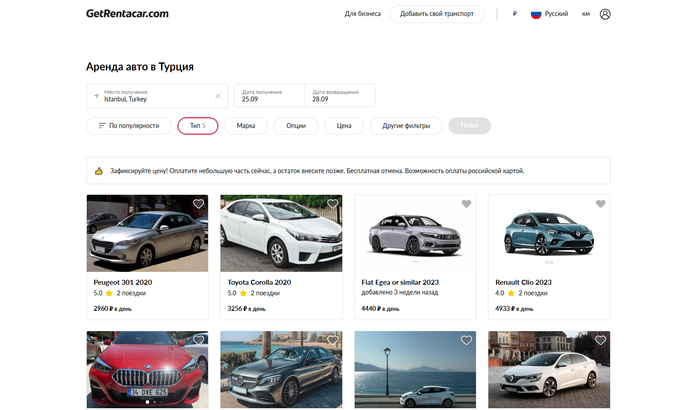This screenshot has height=410, width=700.
Task: Click Другие фильтры button
Action: 406,126
